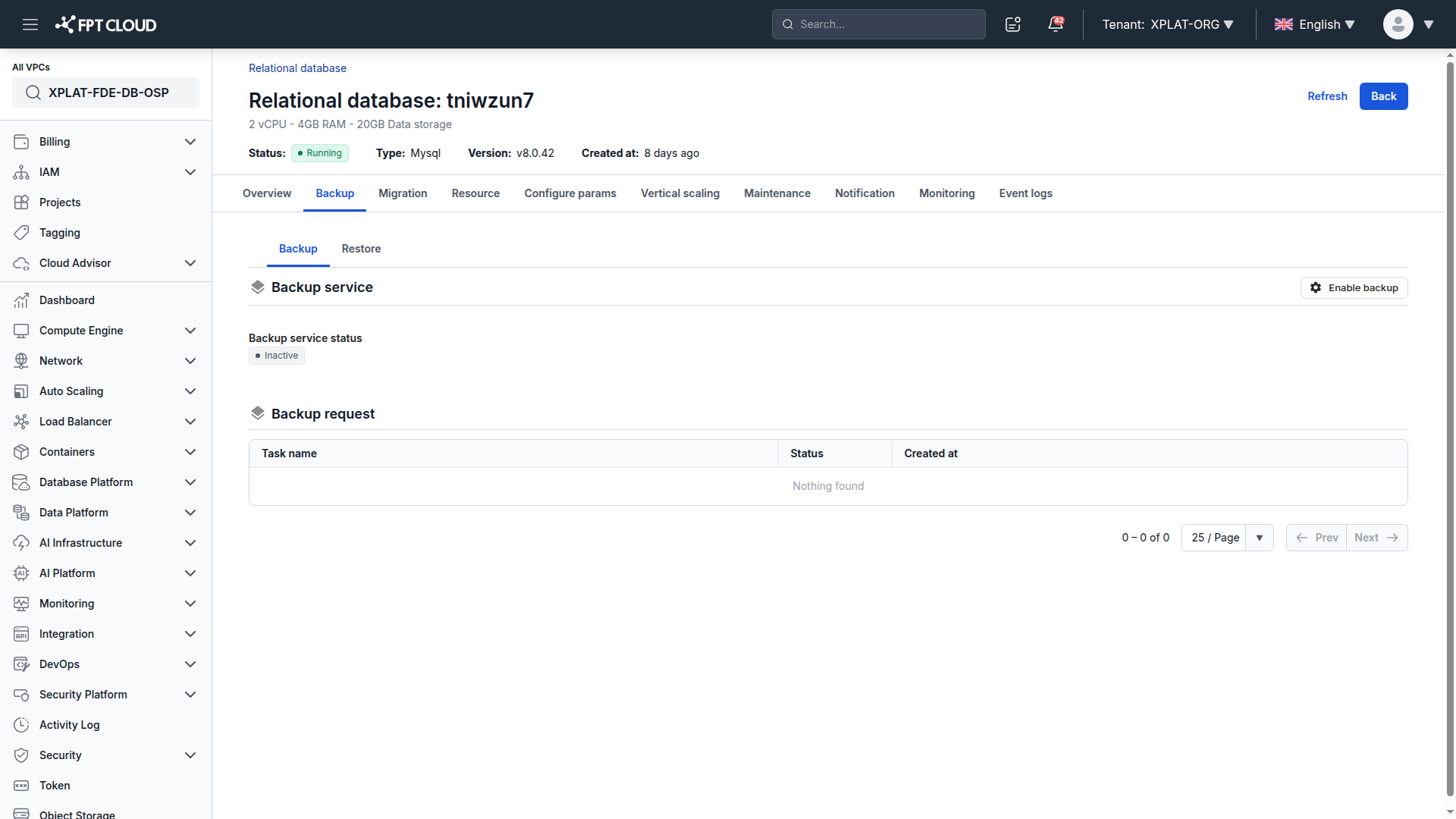Image resolution: width=1456 pixels, height=819 pixels.
Task: Focus the top Search field
Action: 879,24
